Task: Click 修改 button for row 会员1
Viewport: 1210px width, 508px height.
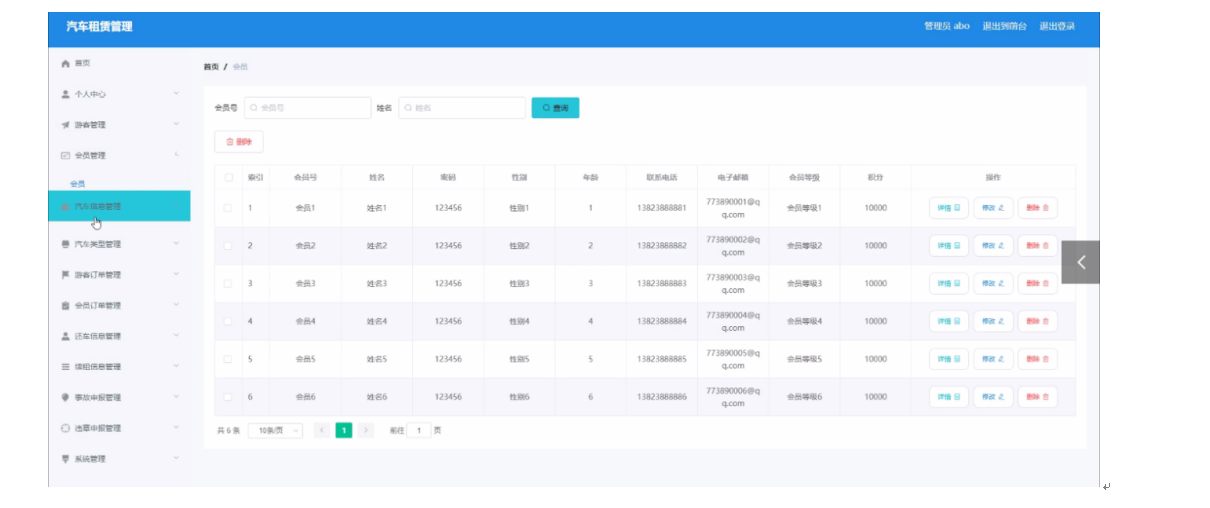Action: [993, 208]
